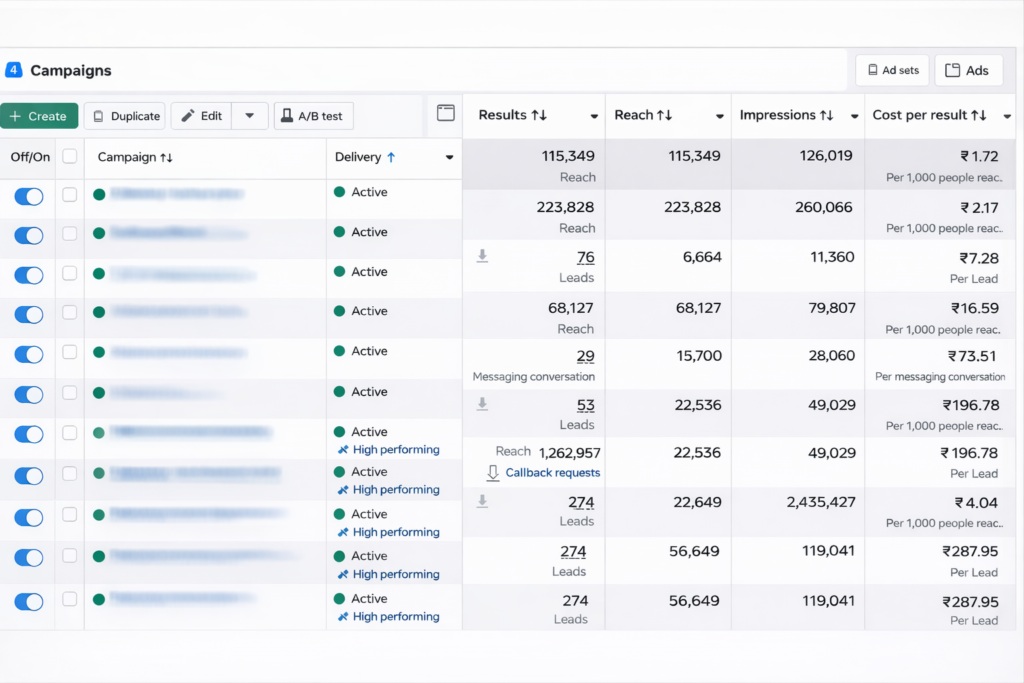Click the download icon beside 76 Leads
This screenshot has height=683, width=1024.
click(482, 257)
